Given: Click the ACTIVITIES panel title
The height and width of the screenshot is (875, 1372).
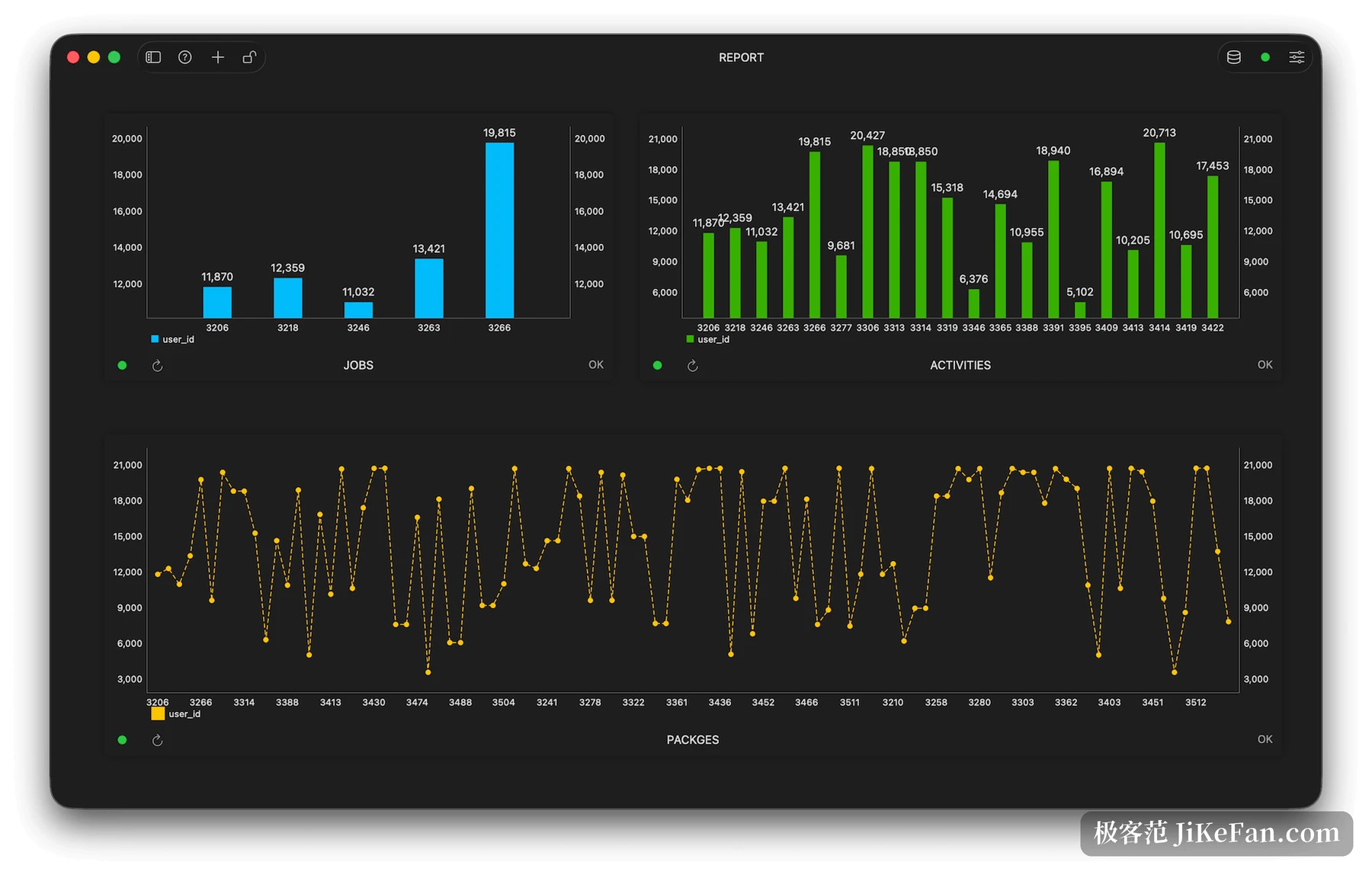Looking at the screenshot, I should [x=960, y=365].
